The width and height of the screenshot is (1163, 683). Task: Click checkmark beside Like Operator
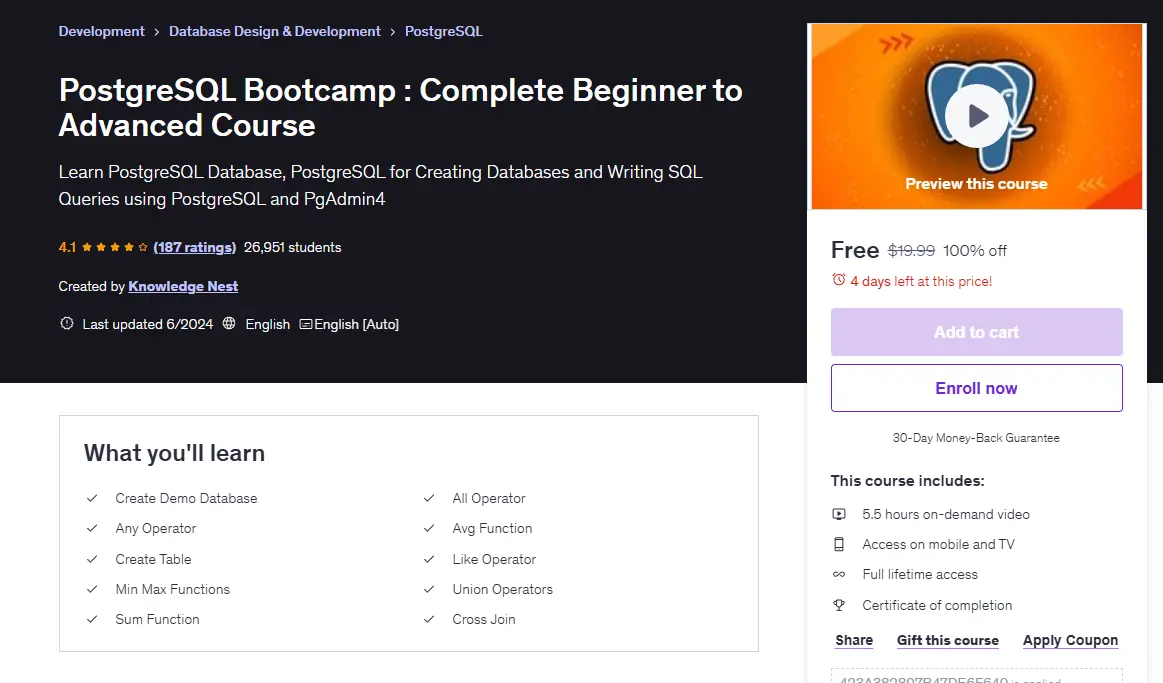(429, 559)
